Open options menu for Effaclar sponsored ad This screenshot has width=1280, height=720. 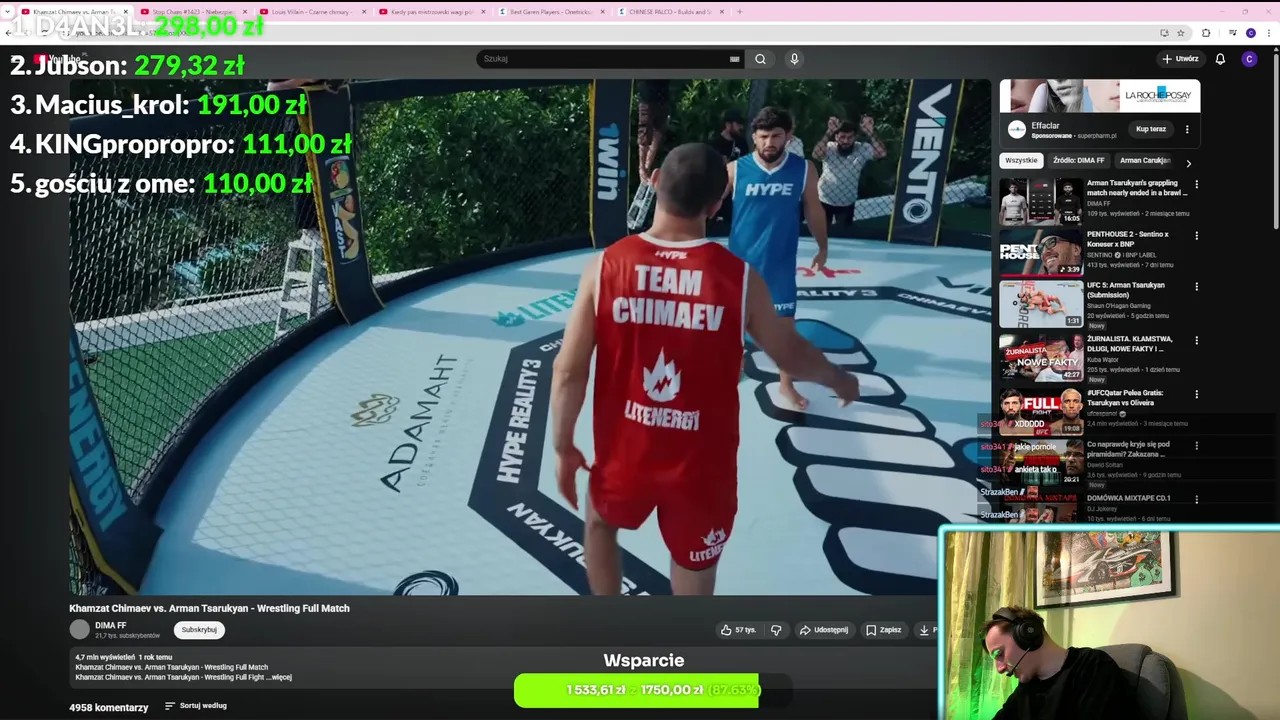(1187, 129)
